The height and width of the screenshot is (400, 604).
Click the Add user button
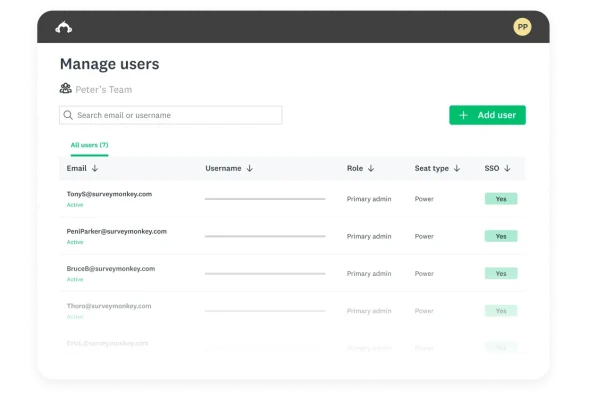(487, 115)
